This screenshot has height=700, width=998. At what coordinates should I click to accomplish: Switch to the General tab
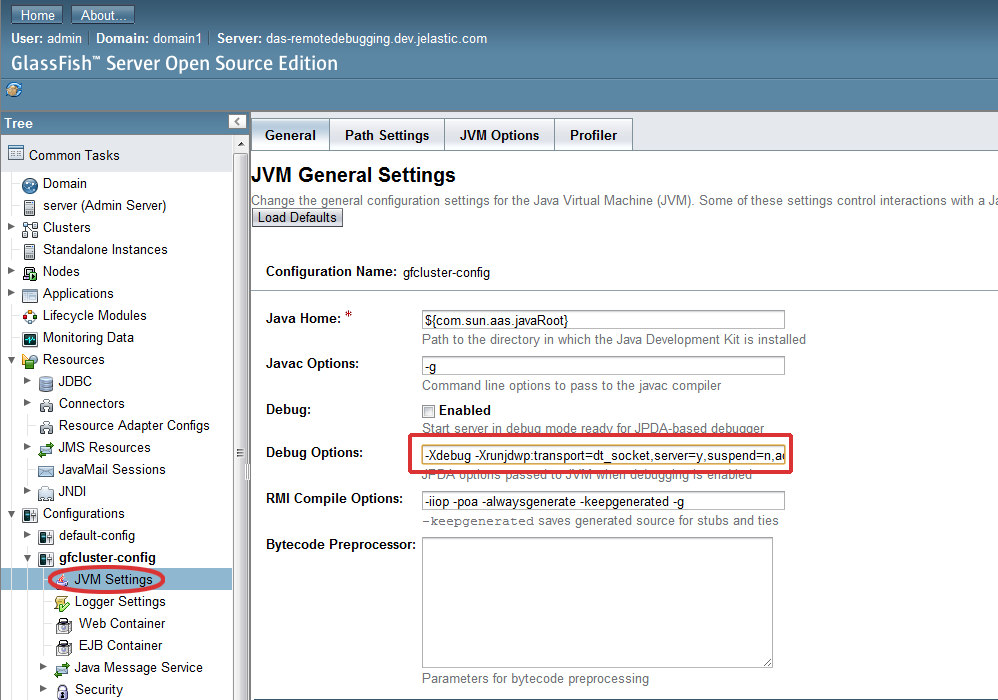(290, 135)
